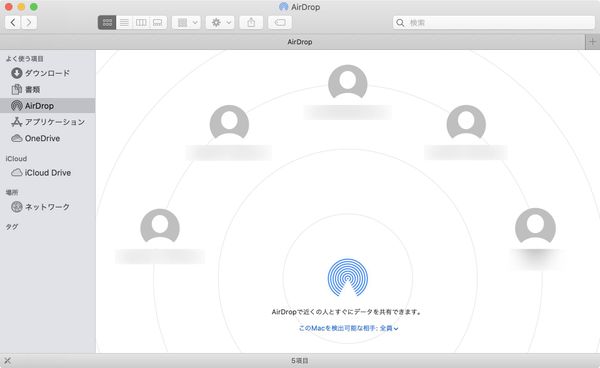Open iCloud Drive in the sidebar

point(47,173)
